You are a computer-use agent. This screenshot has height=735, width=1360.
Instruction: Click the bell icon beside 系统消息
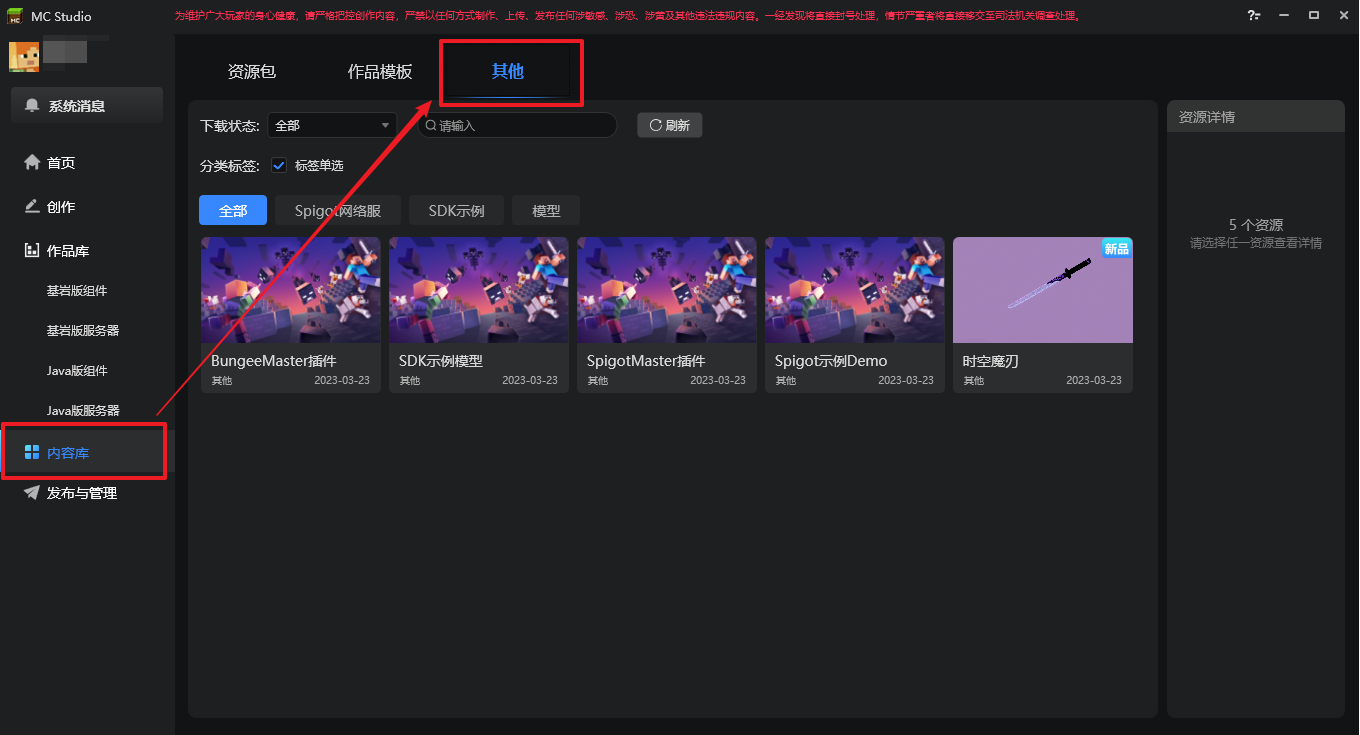pos(33,105)
